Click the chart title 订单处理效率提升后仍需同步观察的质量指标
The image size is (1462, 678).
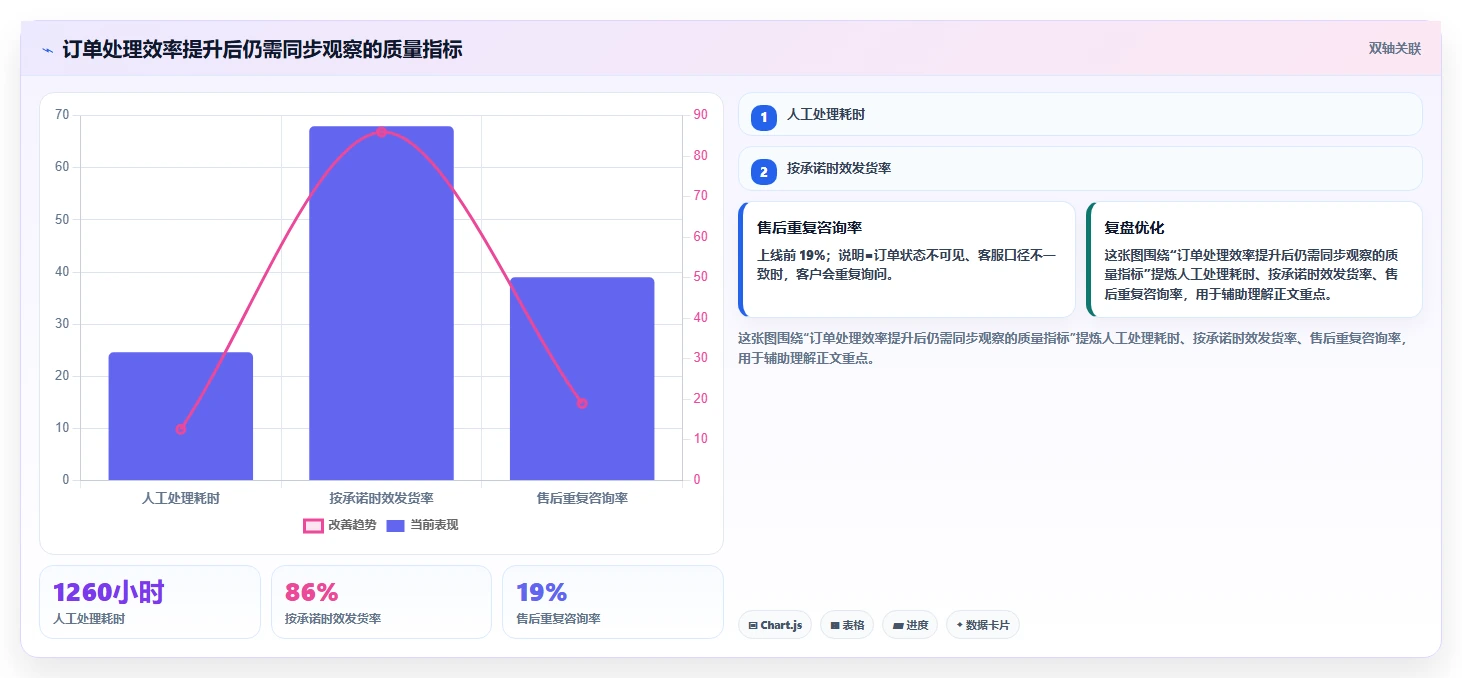[x=262, y=49]
